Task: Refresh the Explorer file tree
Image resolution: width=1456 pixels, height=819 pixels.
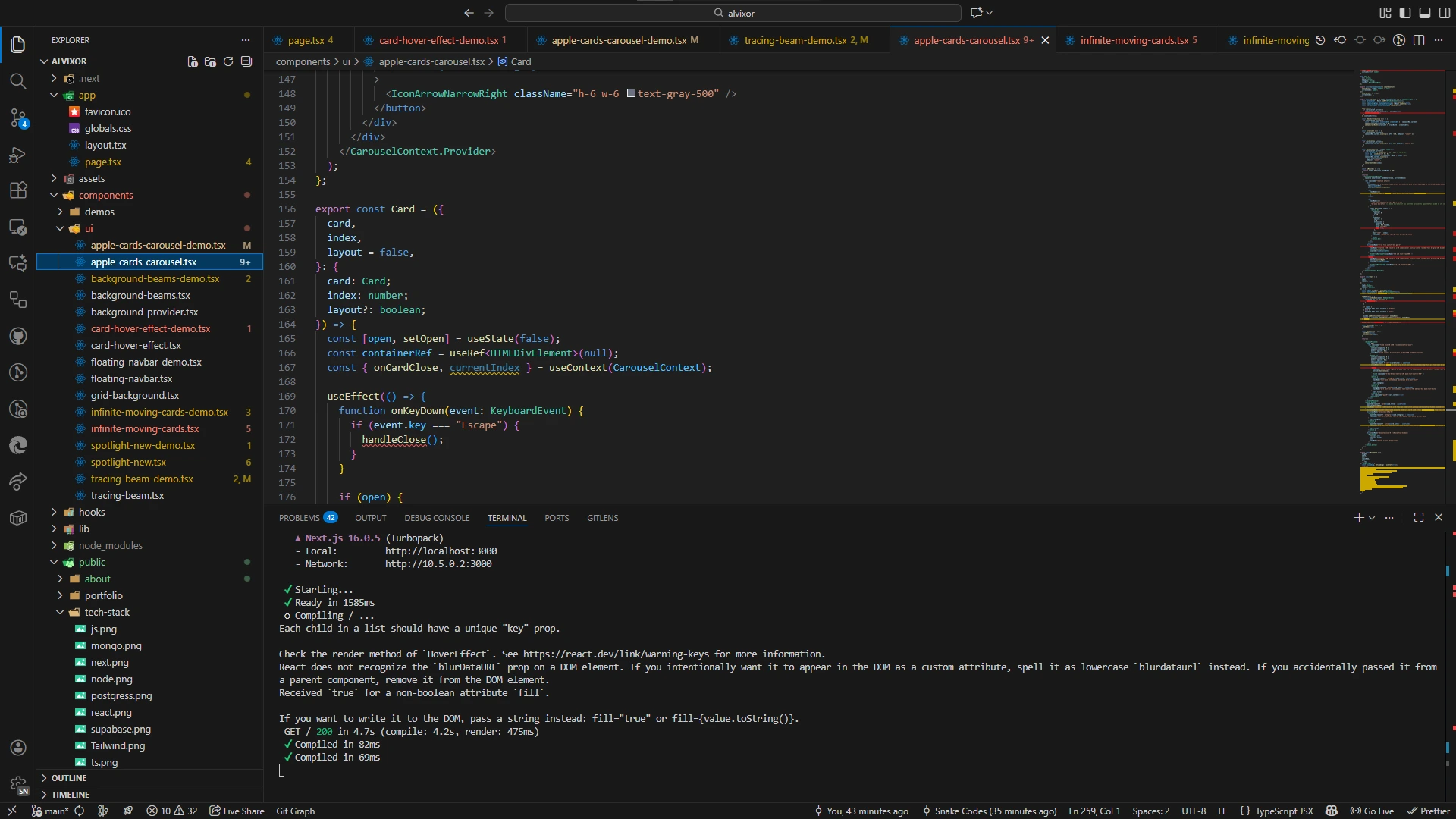Action: (x=228, y=61)
